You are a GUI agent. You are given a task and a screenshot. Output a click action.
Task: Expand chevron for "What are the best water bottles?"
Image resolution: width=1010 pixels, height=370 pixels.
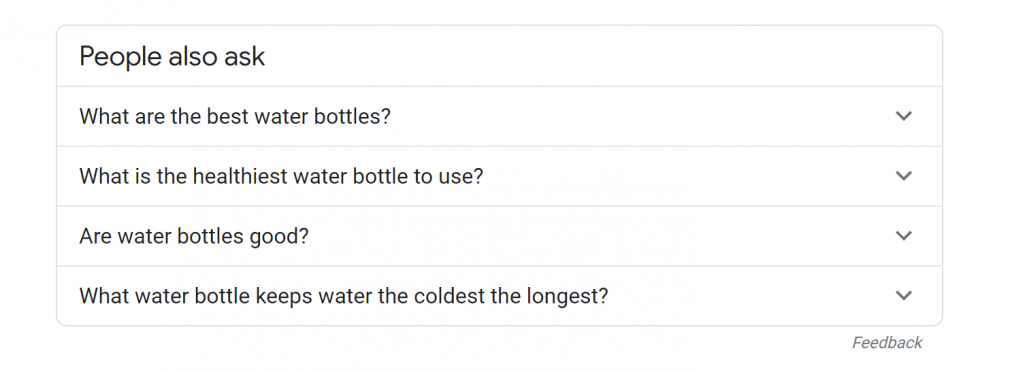click(904, 116)
